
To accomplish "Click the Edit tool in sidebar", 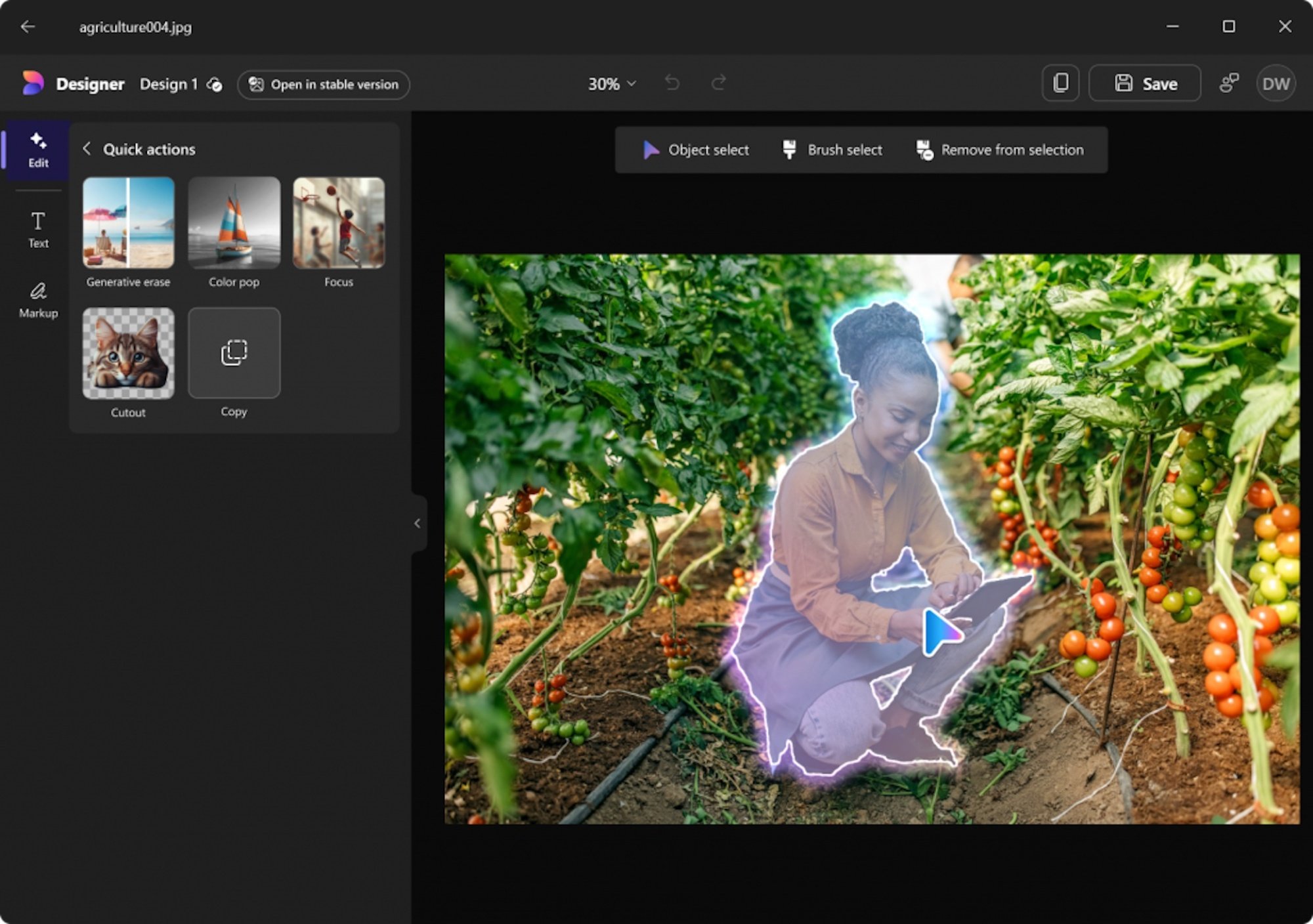I will click(37, 150).
